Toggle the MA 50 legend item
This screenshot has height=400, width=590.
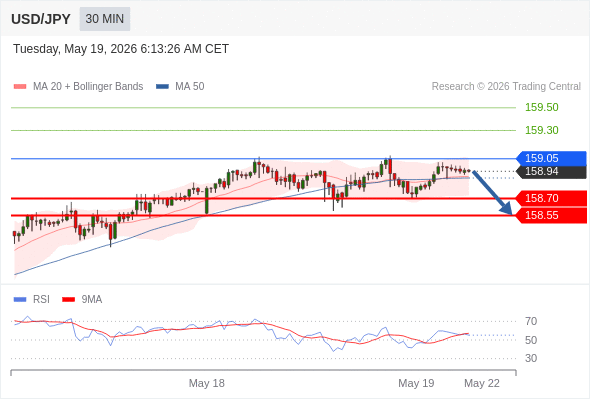tap(180, 87)
